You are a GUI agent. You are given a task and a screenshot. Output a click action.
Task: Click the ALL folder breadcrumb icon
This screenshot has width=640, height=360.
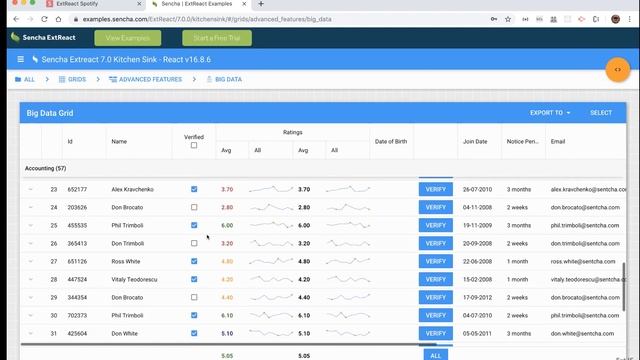tap(18, 79)
